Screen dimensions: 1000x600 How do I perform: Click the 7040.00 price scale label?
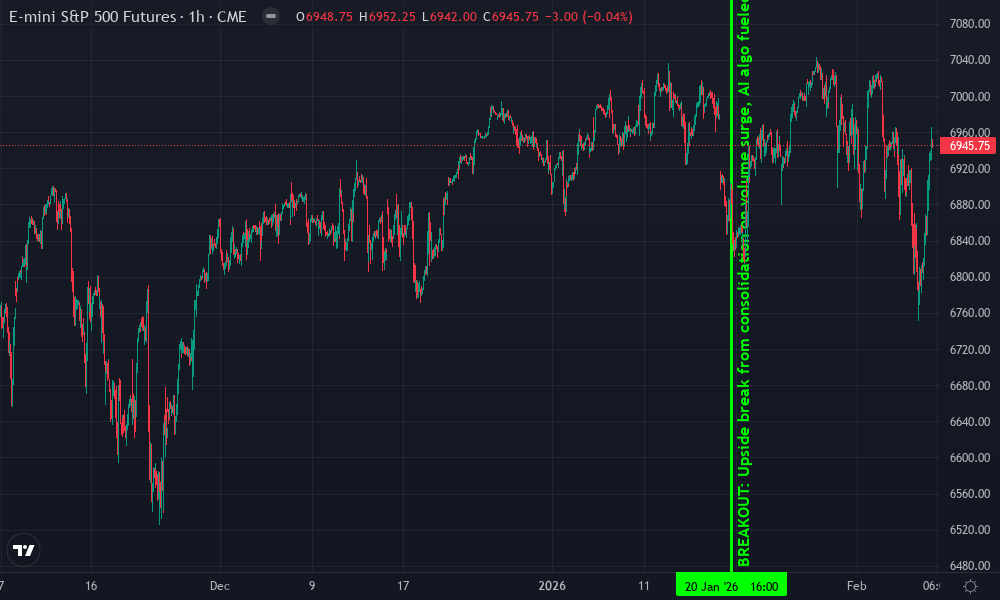pyautogui.click(x=969, y=60)
